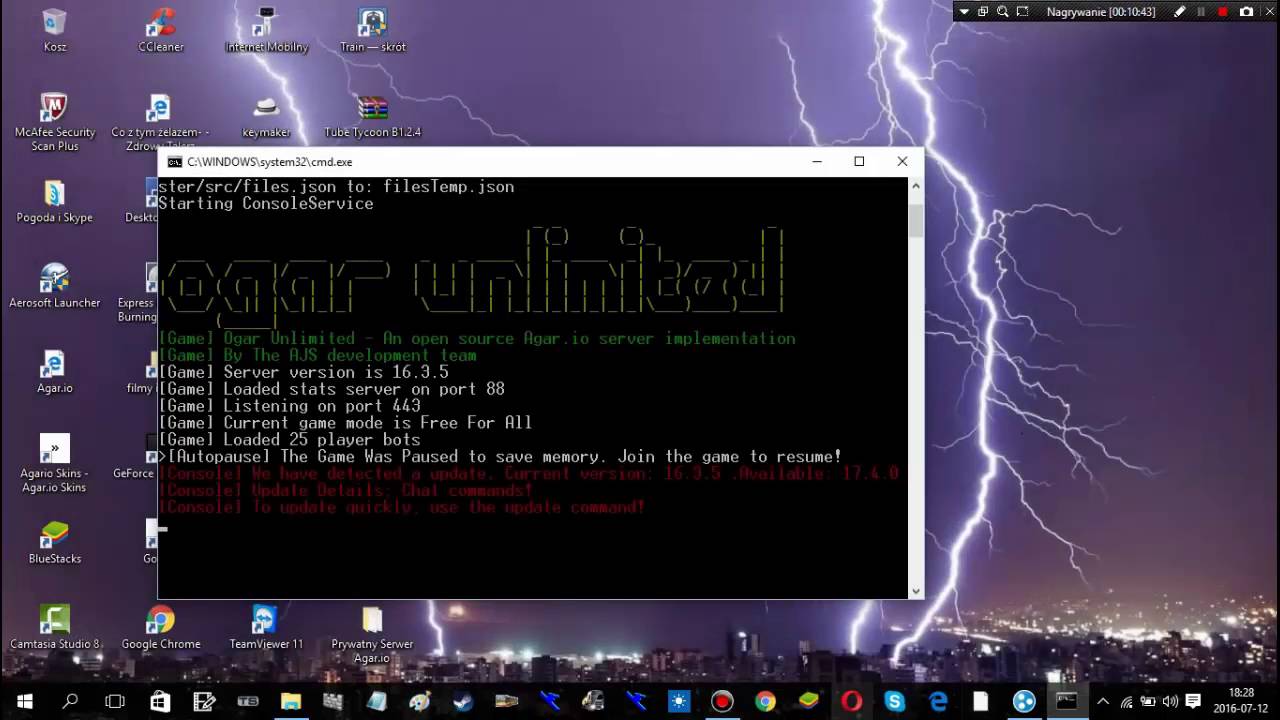Click the pencil draw tool in recorder bar
1280x720 pixels.
click(x=1180, y=12)
